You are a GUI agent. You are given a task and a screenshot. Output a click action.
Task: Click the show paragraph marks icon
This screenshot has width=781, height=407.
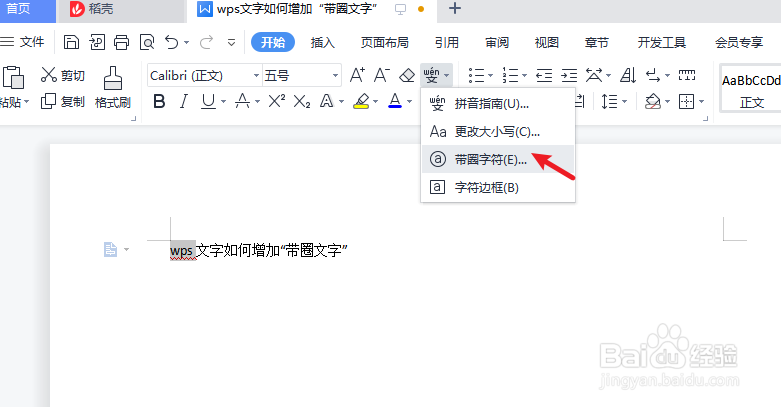653,76
